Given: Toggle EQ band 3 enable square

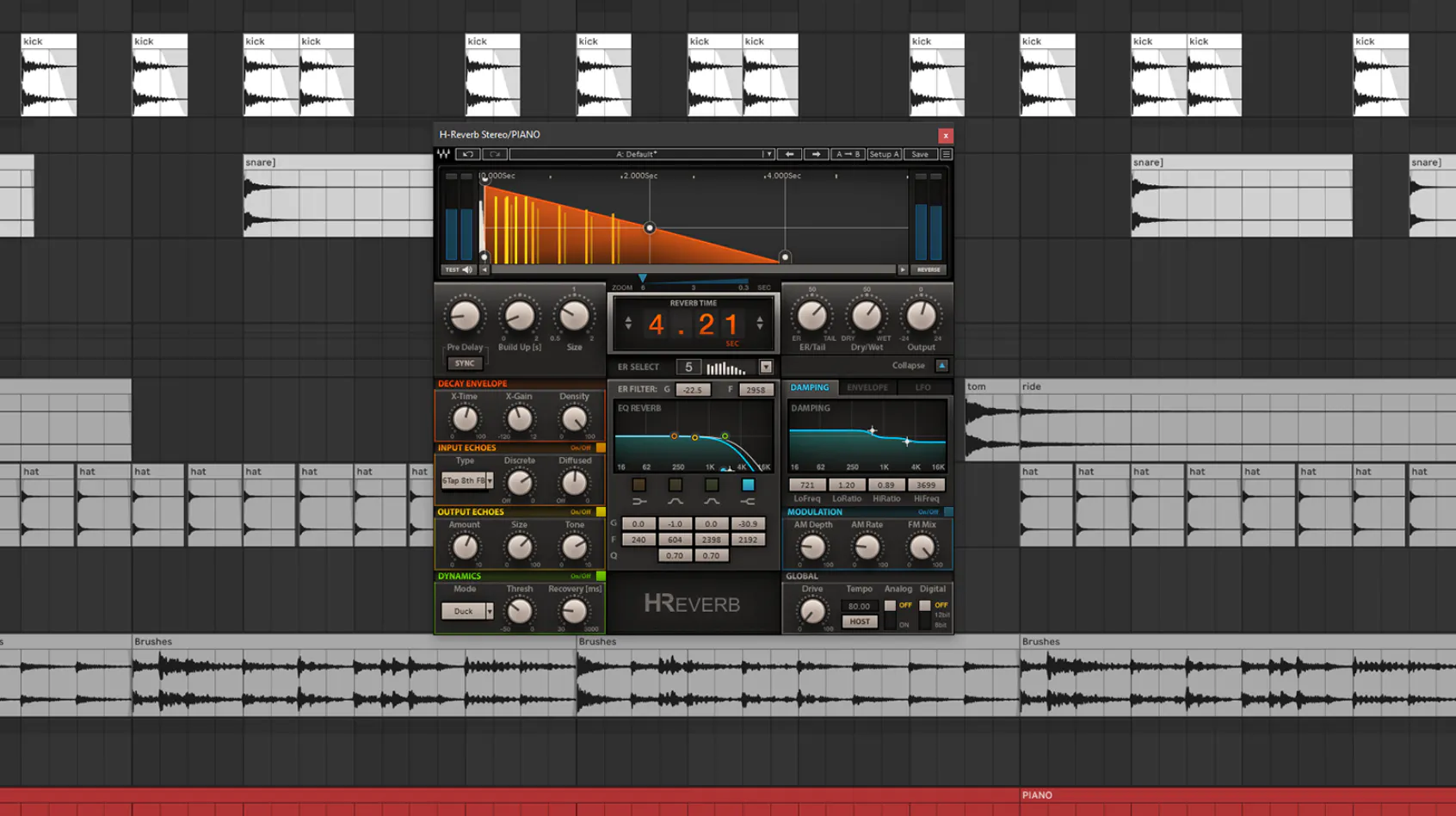Looking at the screenshot, I should 712,485.
